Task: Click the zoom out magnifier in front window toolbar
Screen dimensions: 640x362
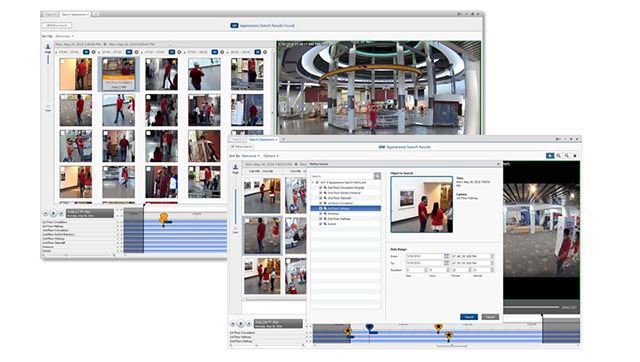Action: point(567,155)
